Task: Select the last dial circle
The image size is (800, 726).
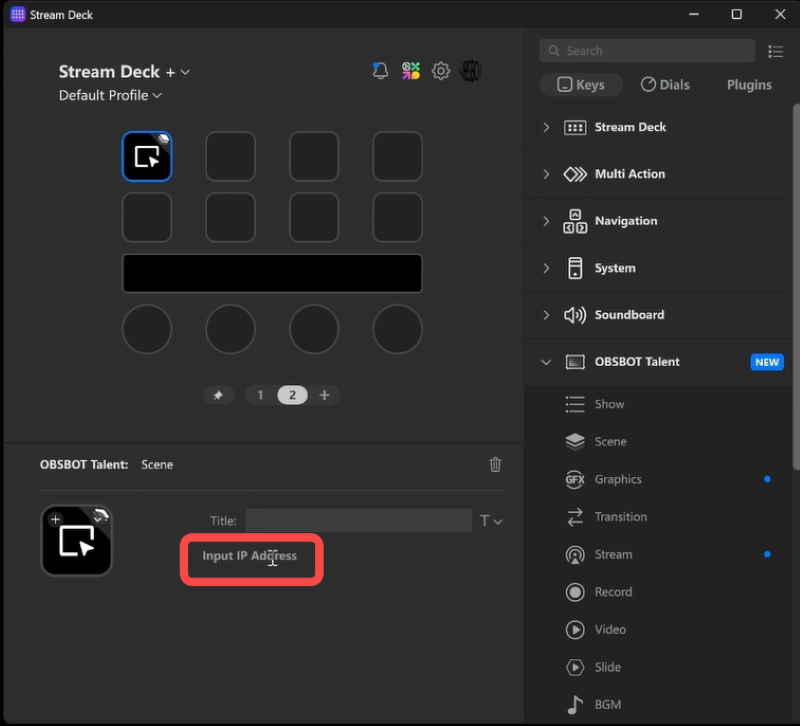Action: tap(397, 329)
